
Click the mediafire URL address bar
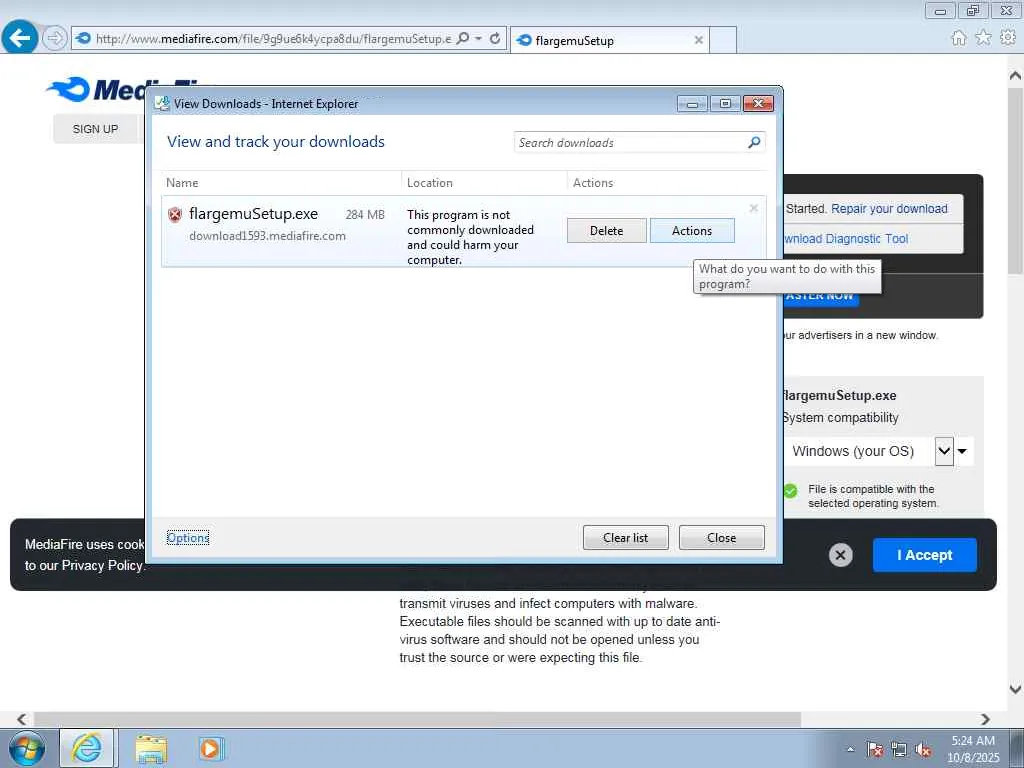(x=273, y=39)
